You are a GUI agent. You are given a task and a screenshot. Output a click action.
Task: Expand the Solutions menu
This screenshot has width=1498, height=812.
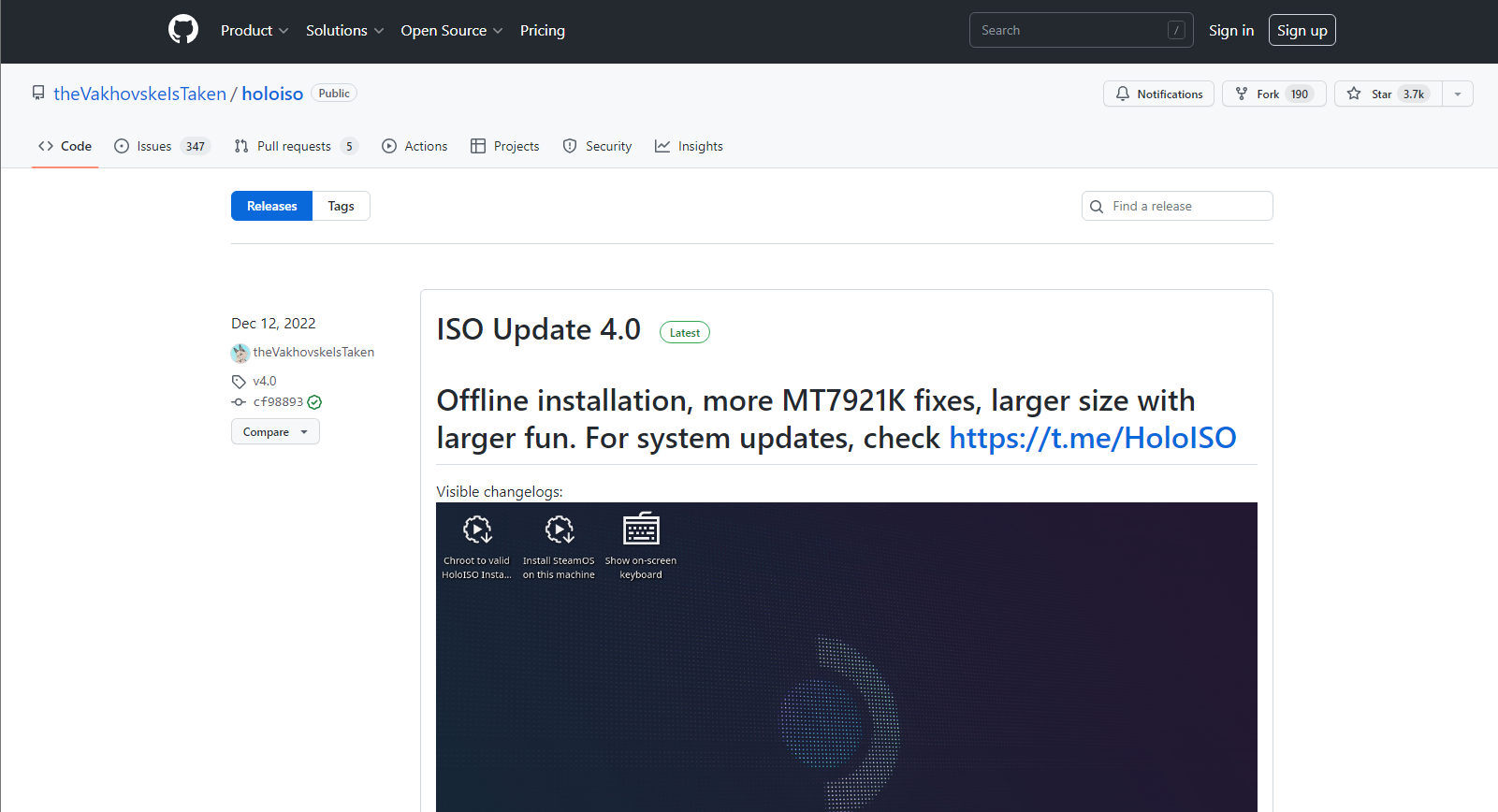345,30
